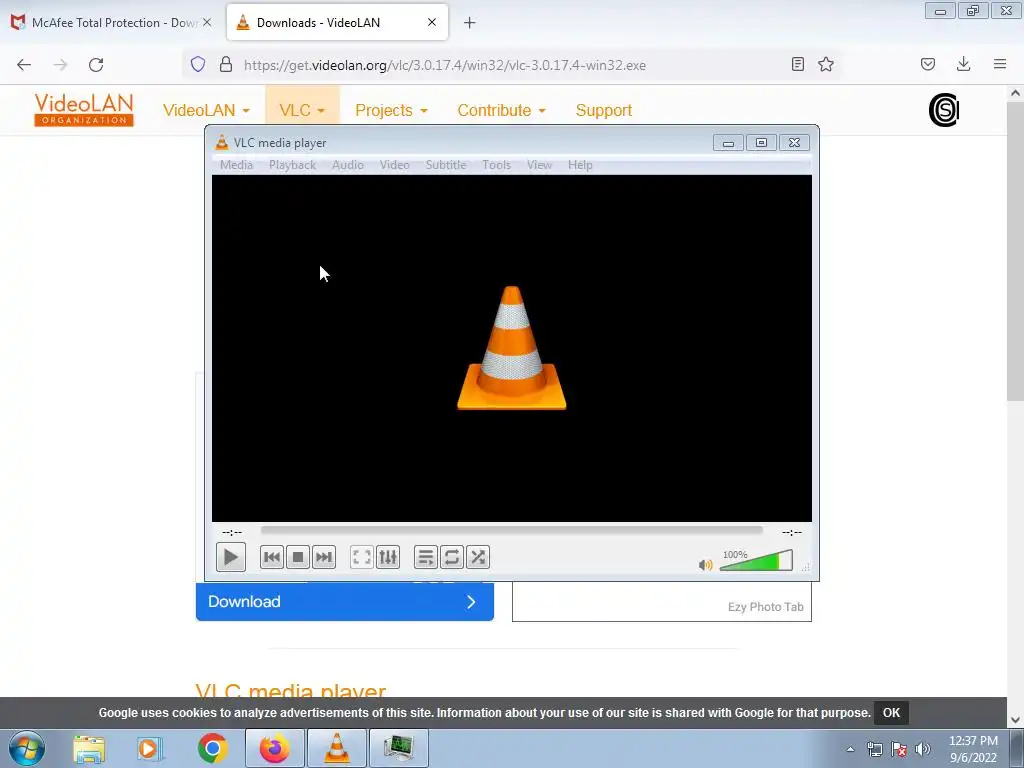Click the remaining time label in VLC
Screen dimensions: 1024x768
click(x=792, y=532)
